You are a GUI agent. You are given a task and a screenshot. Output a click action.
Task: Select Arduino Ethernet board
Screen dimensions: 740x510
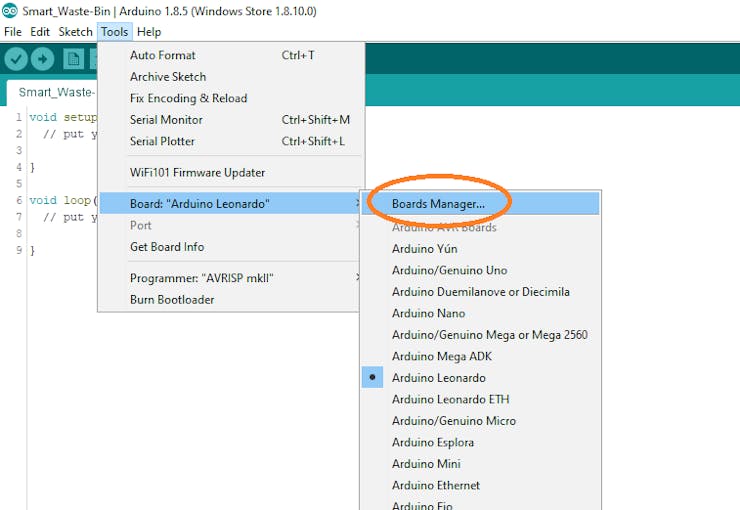pyautogui.click(x=480, y=485)
